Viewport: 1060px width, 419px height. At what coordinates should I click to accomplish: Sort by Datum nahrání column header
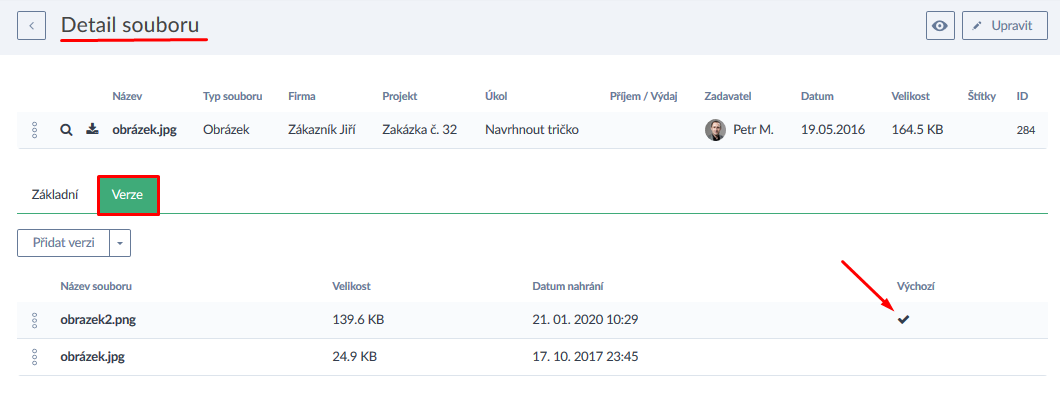(566, 287)
